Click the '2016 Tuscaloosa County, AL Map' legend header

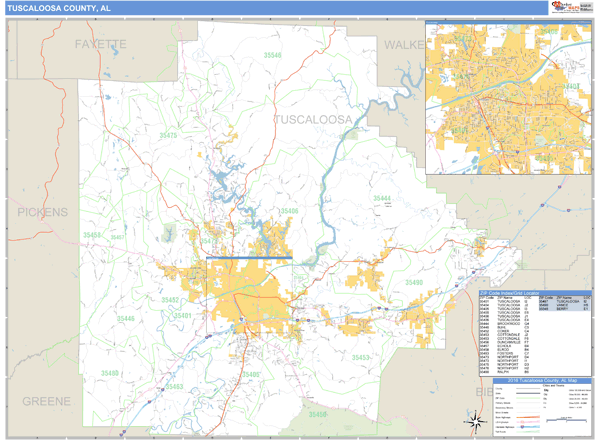pos(542,380)
